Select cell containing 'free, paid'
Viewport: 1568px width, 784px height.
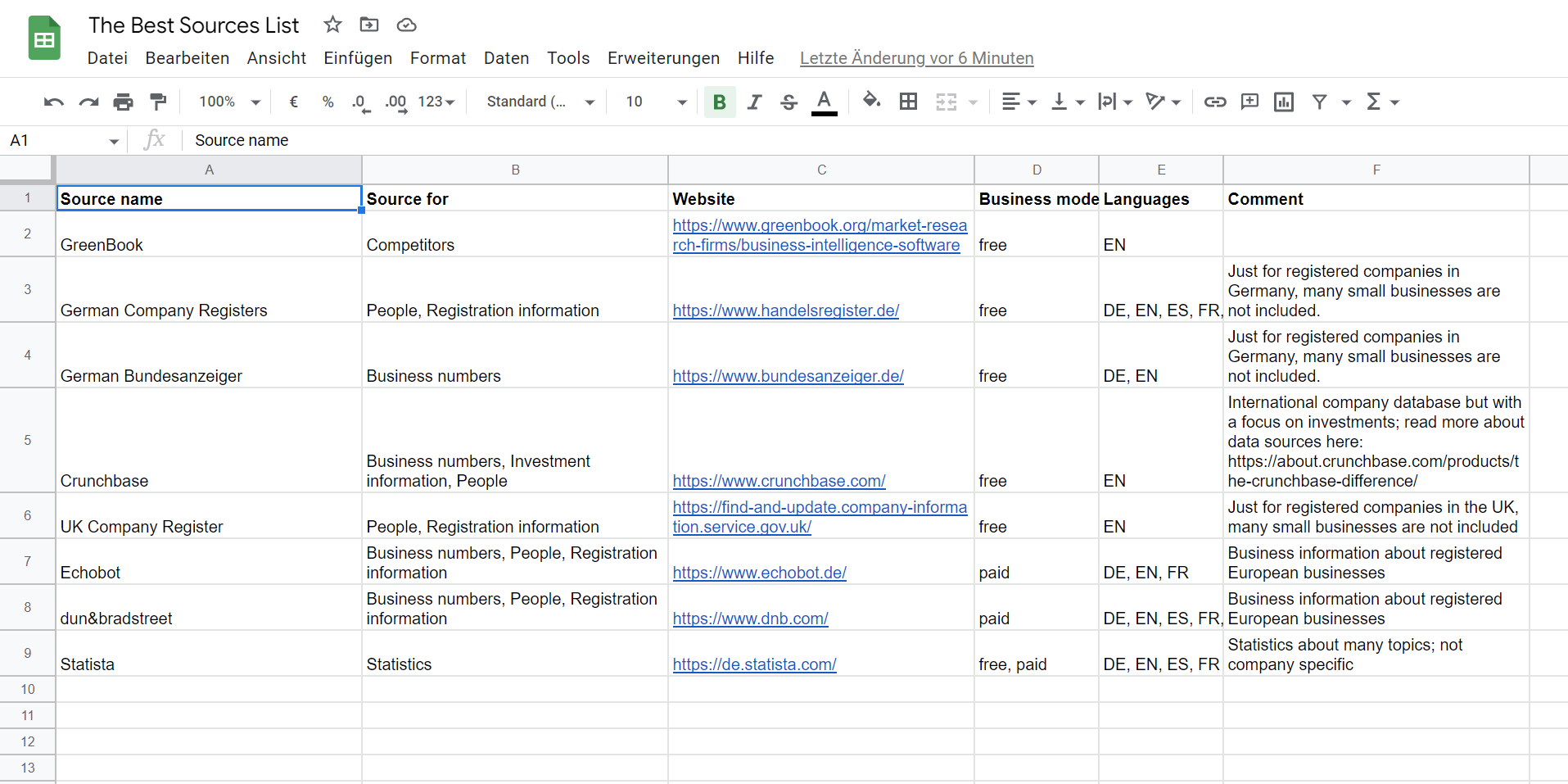coord(1037,654)
